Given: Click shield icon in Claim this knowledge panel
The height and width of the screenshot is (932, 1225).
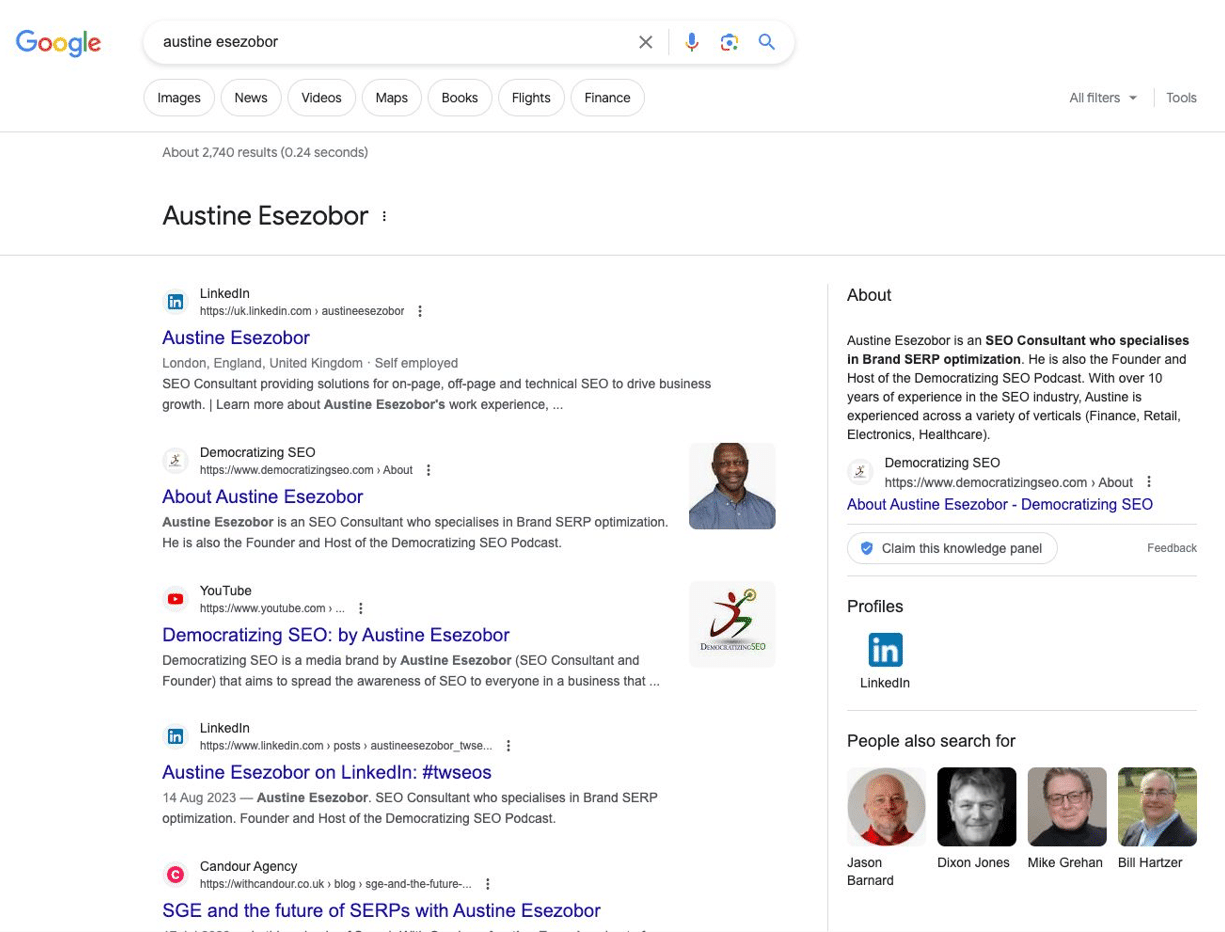Looking at the screenshot, I should [867, 548].
